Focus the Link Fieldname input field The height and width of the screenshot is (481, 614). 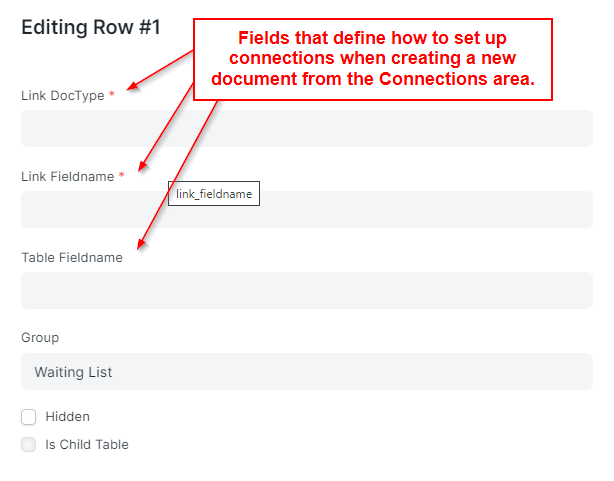pos(307,210)
